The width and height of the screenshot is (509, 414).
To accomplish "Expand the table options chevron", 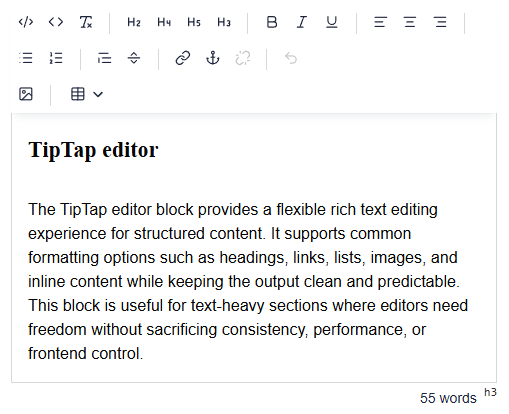I will (98, 94).
